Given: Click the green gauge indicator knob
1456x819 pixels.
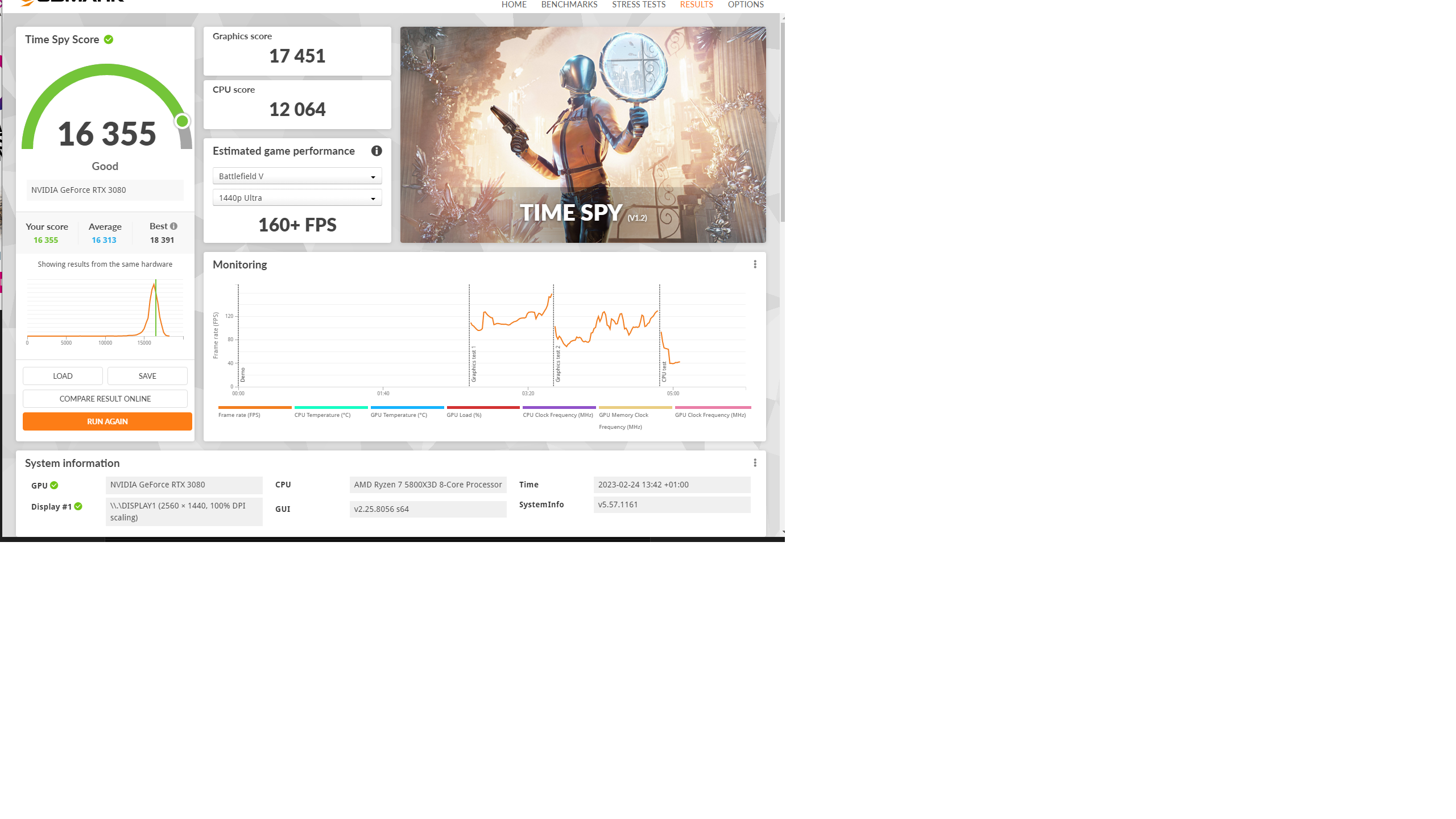Looking at the screenshot, I should tap(182, 121).
